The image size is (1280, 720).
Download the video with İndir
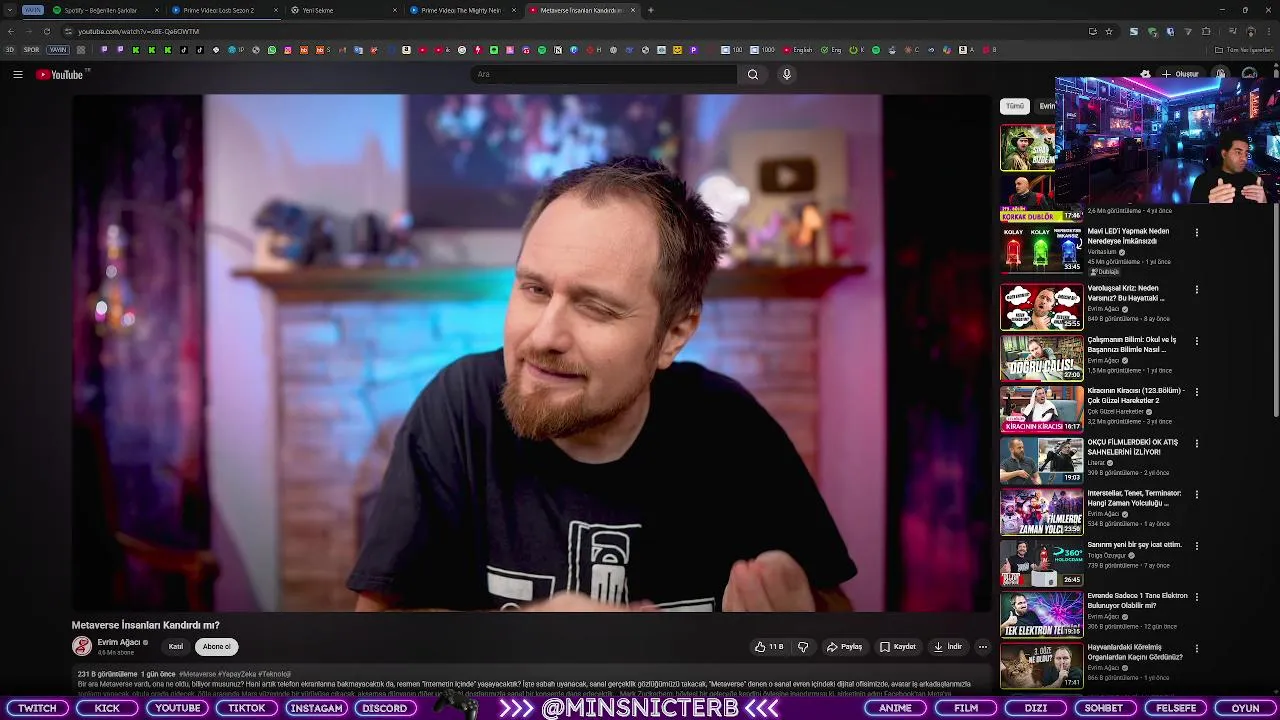(947, 647)
